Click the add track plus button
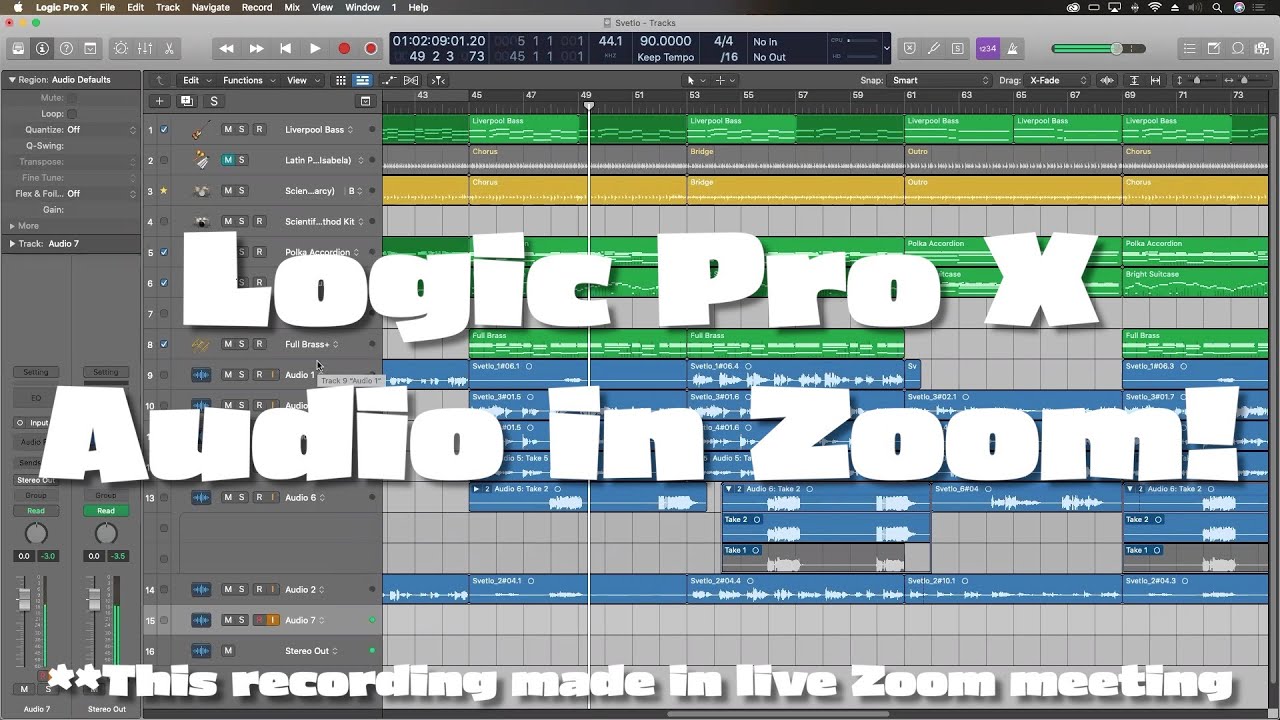The width and height of the screenshot is (1280, 720). tap(159, 101)
